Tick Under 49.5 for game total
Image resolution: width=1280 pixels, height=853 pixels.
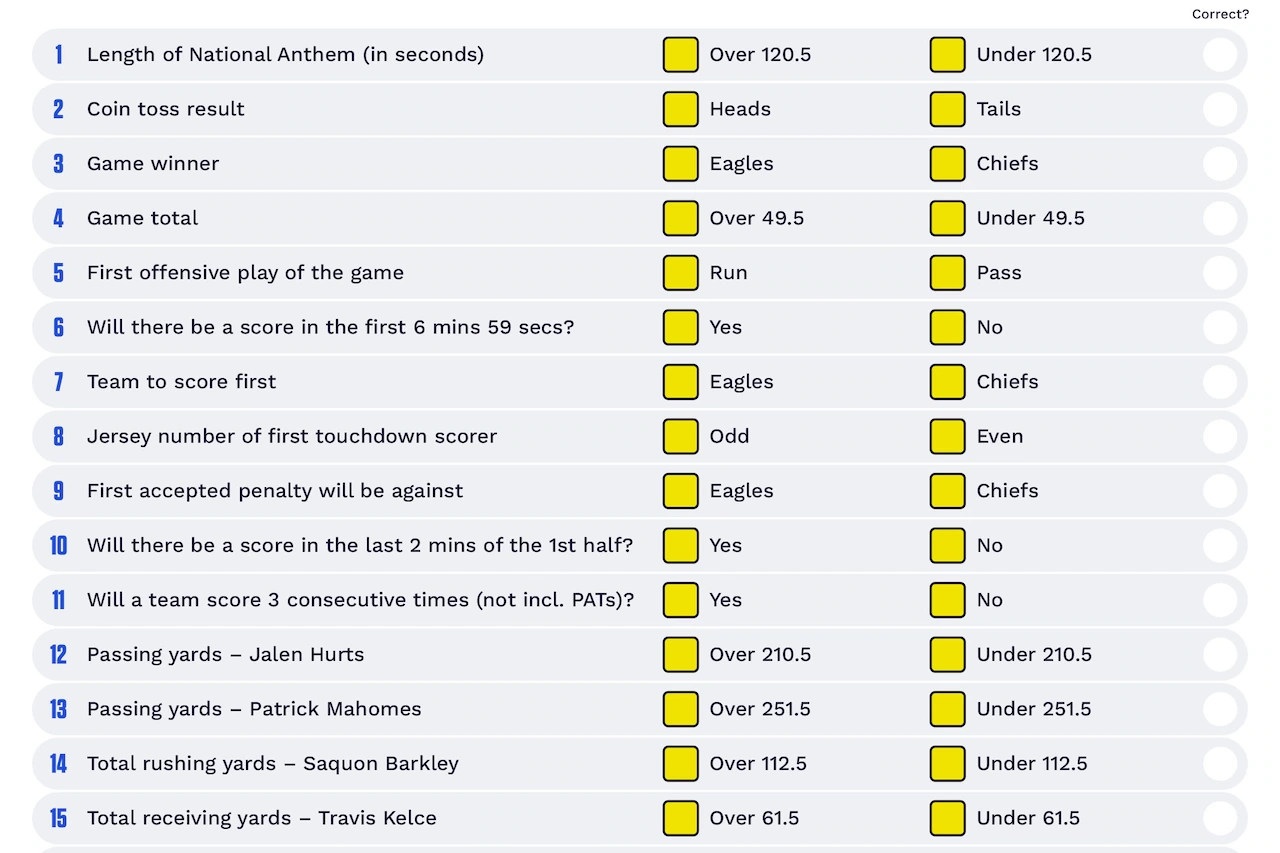[947, 218]
